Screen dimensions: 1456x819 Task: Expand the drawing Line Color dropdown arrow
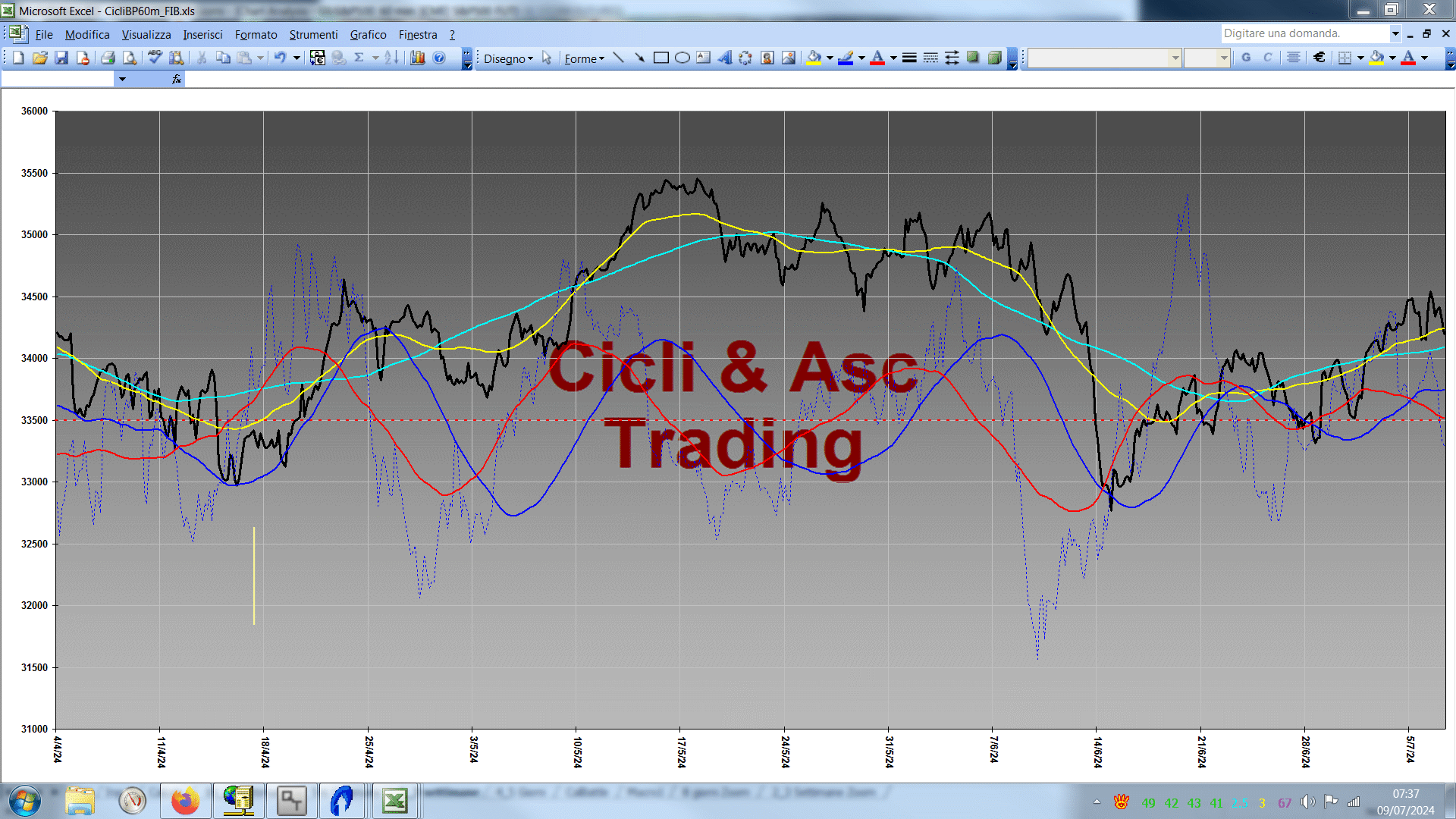pos(861,58)
